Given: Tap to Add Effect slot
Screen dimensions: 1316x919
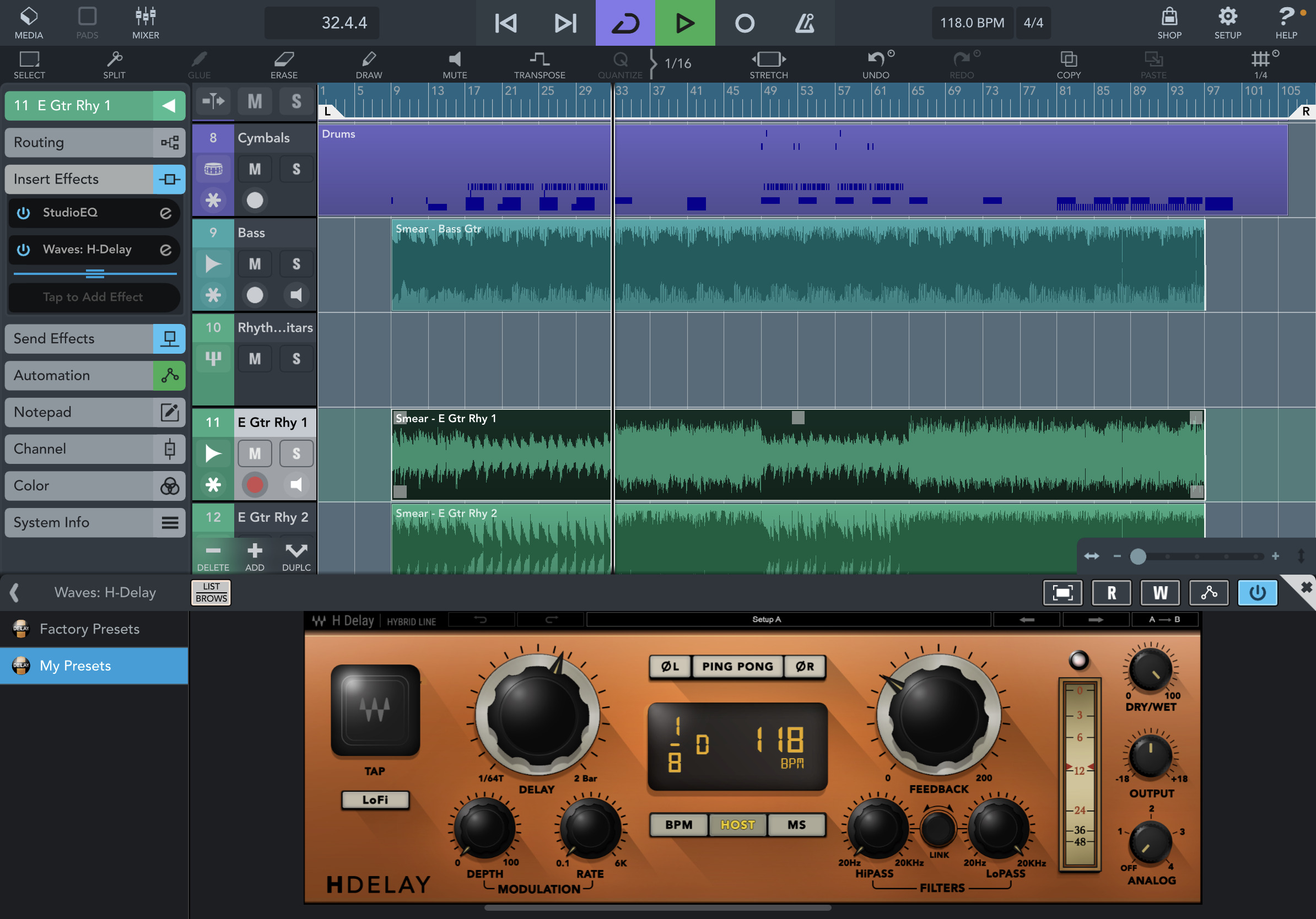Looking at the screenshot, I should click(x=94, y=297).
